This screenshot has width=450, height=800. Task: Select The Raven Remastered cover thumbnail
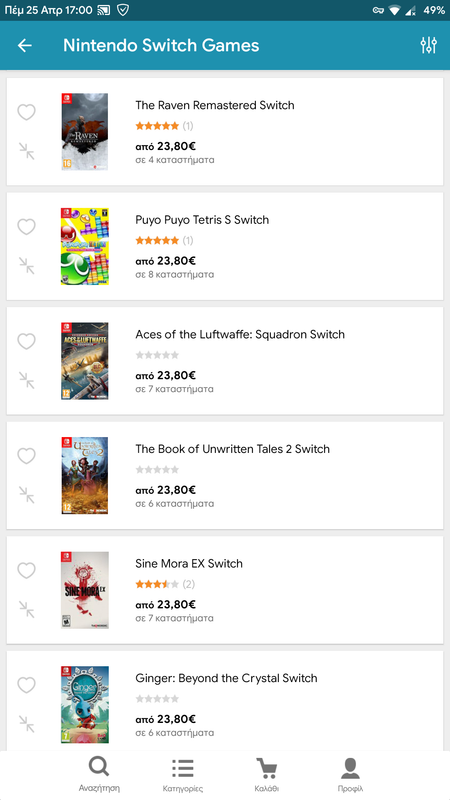[85, 132]
